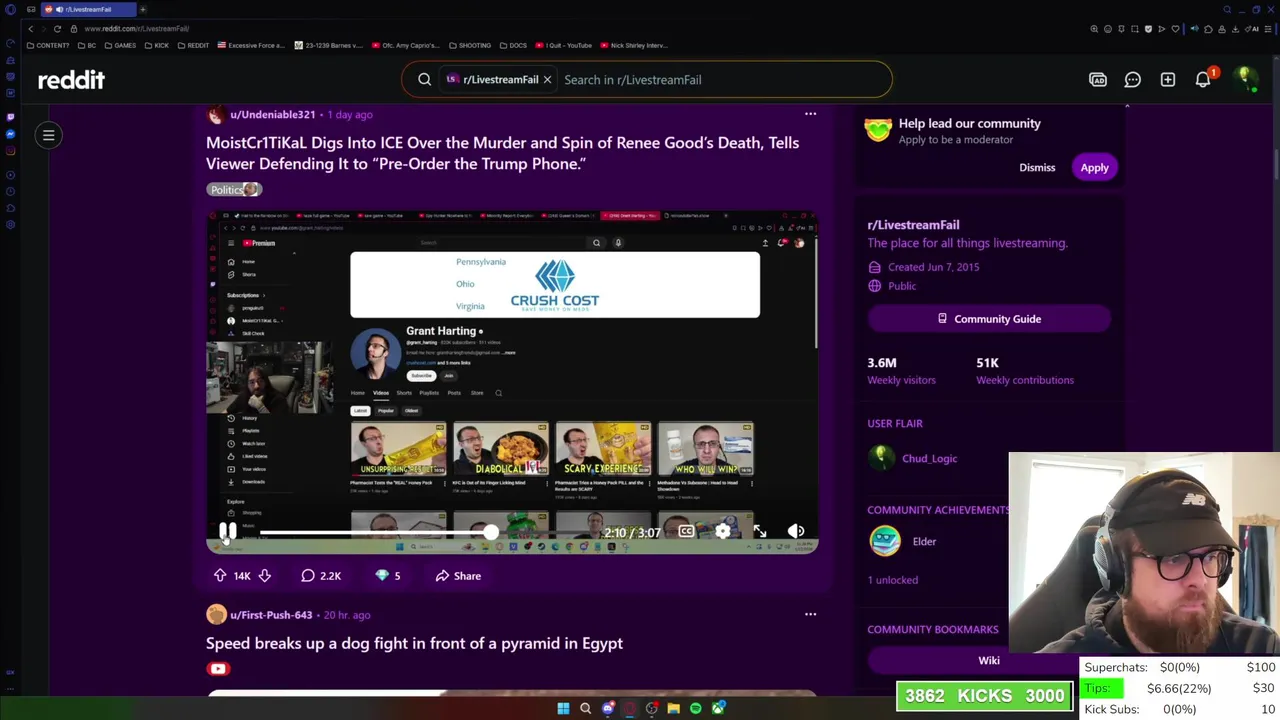Upvote the MoistCr1TiKaL post
Image resolution: width=1280 pixels, height=720 pixels.
pos(220,576)
